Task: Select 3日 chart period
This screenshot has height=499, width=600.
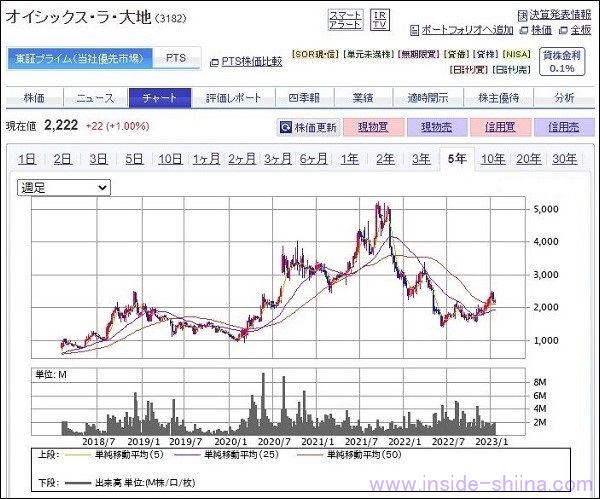Action: coord(98,159)
